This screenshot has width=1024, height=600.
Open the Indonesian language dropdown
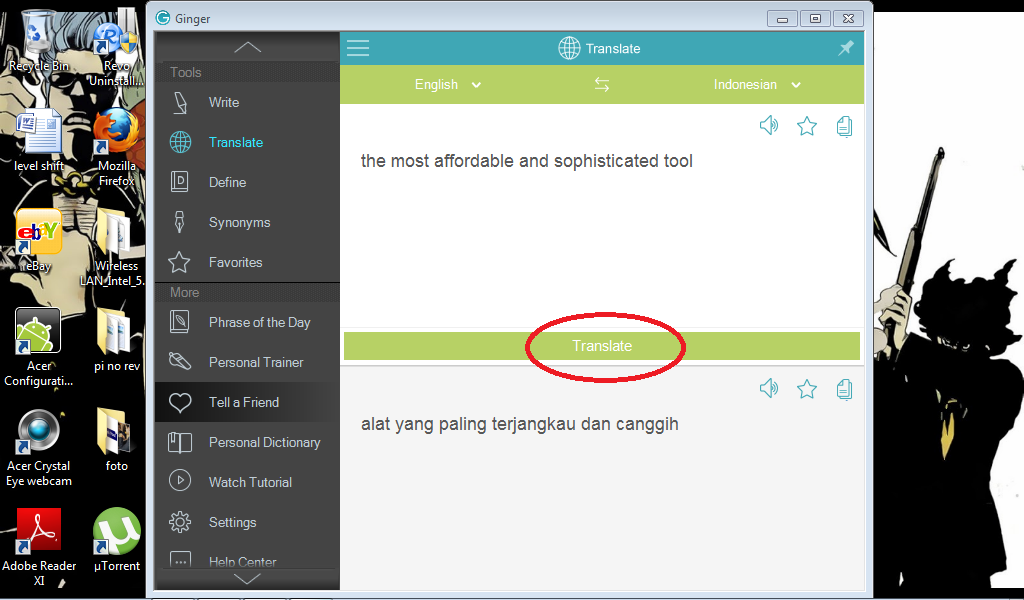[x=757, y=85]
